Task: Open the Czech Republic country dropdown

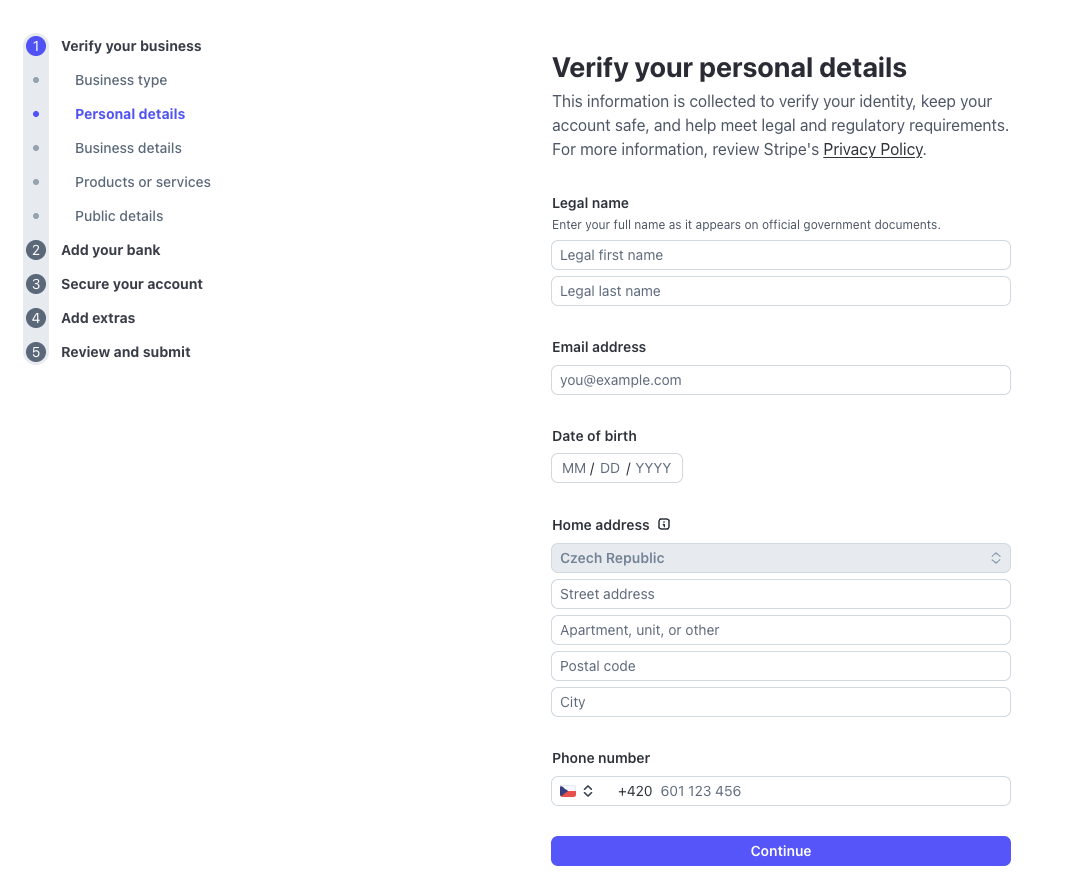Action: (780, 558)
